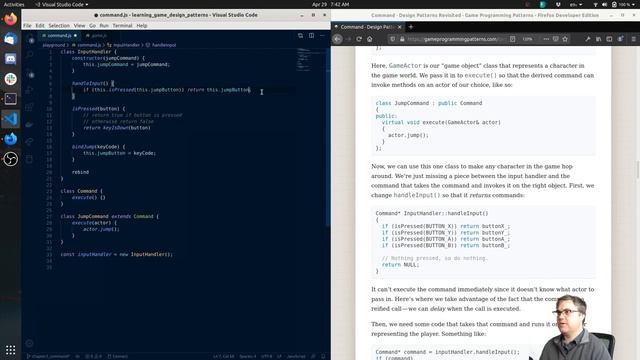Image resolution: width=640 pixels, height=360 pixels.
Task: Open the Manage gear in VS Code
Action: pyautogui.click(x=29, y=343)
